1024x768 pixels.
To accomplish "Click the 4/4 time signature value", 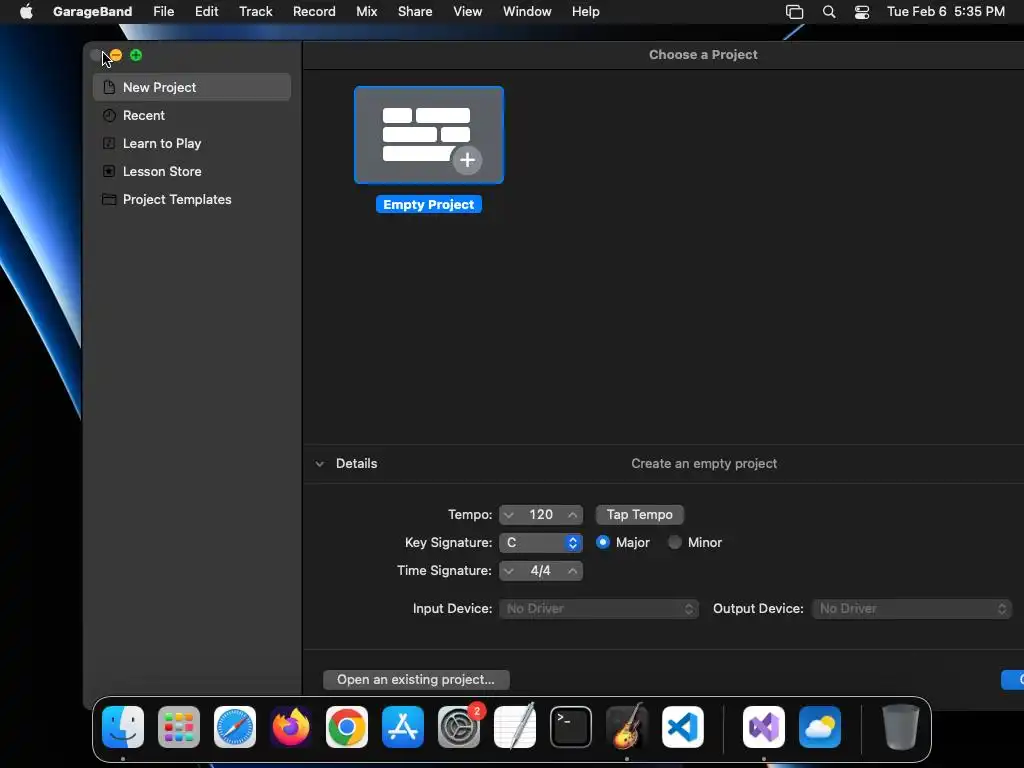I will 541,571.
